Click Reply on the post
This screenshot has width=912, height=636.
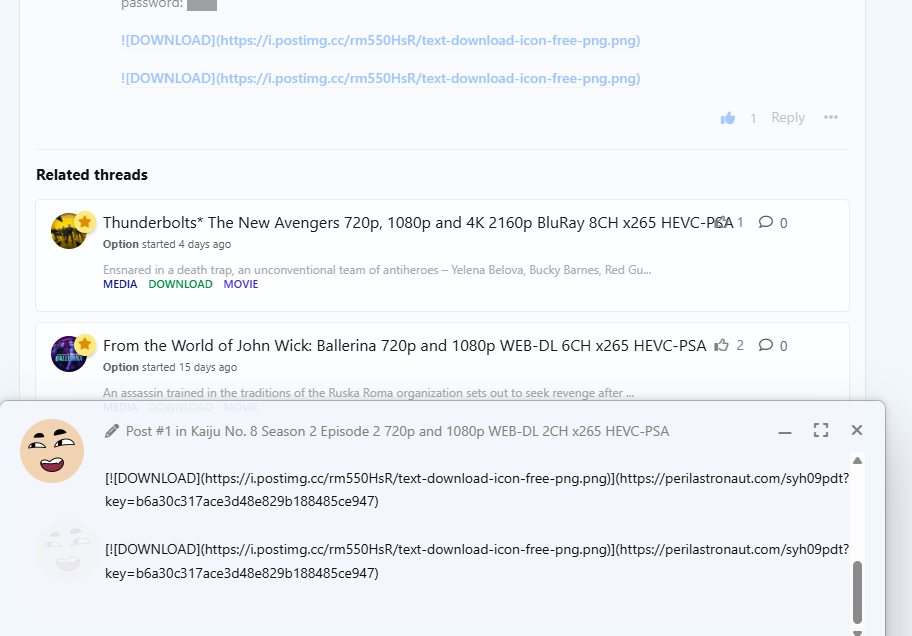tap(788, 118)
